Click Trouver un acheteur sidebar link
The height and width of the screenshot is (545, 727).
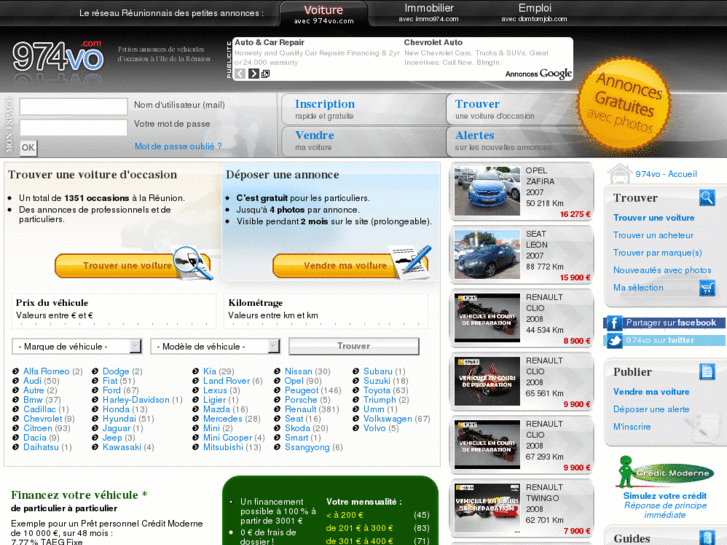coord(653,235)
